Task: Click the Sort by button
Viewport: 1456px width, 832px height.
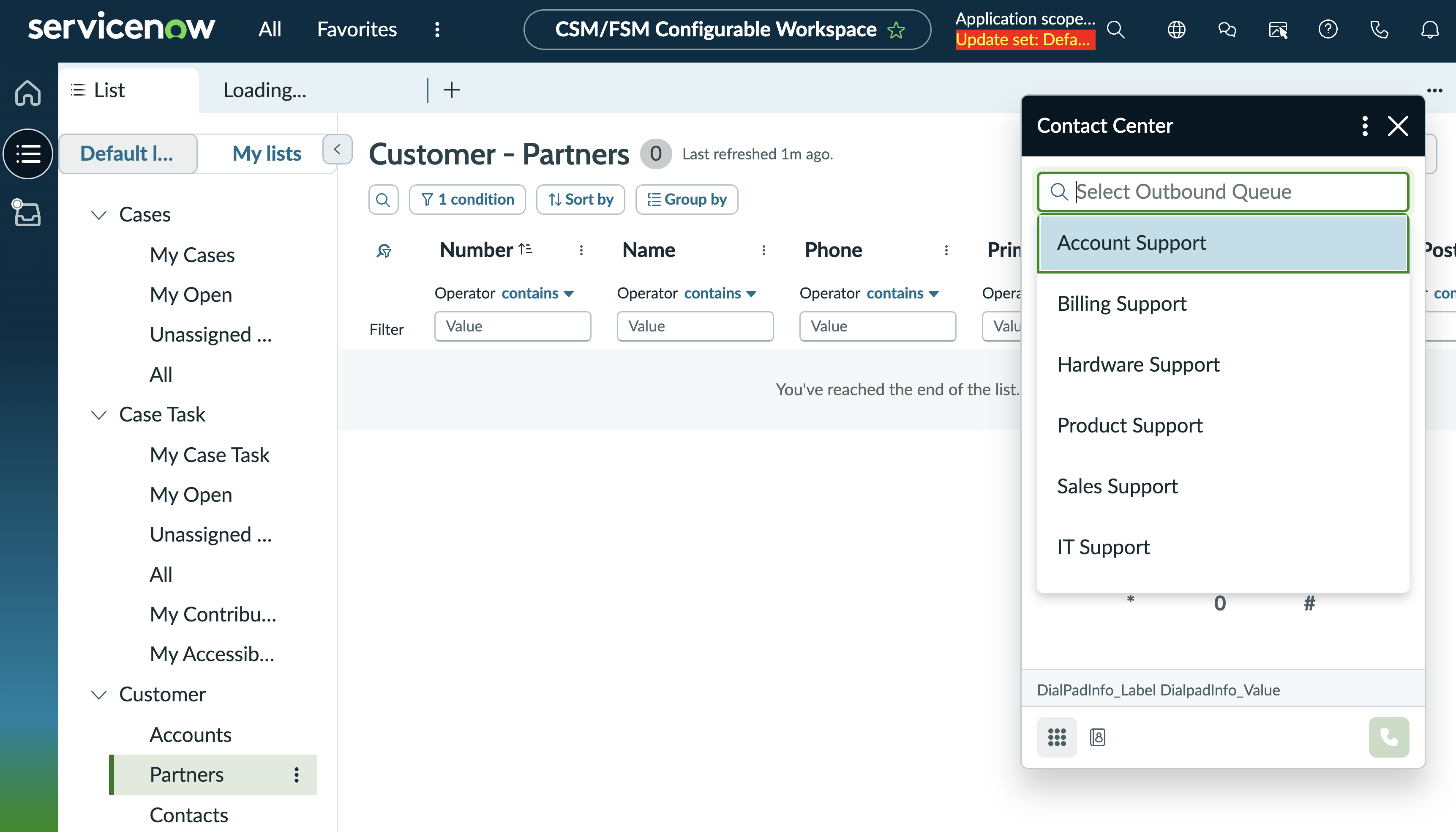Action: pos(581,200)
